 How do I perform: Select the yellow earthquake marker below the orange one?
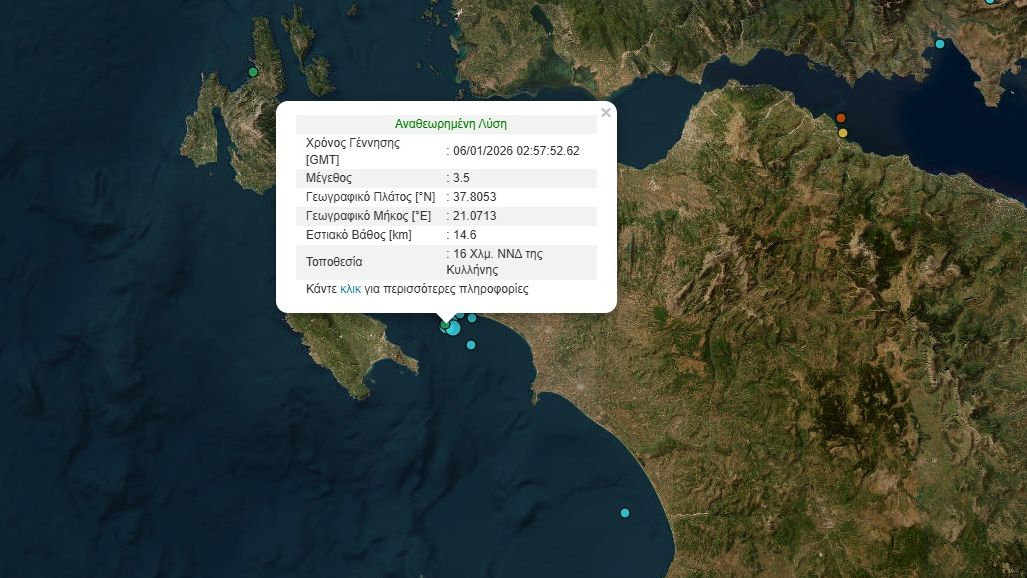coord(843,133)
